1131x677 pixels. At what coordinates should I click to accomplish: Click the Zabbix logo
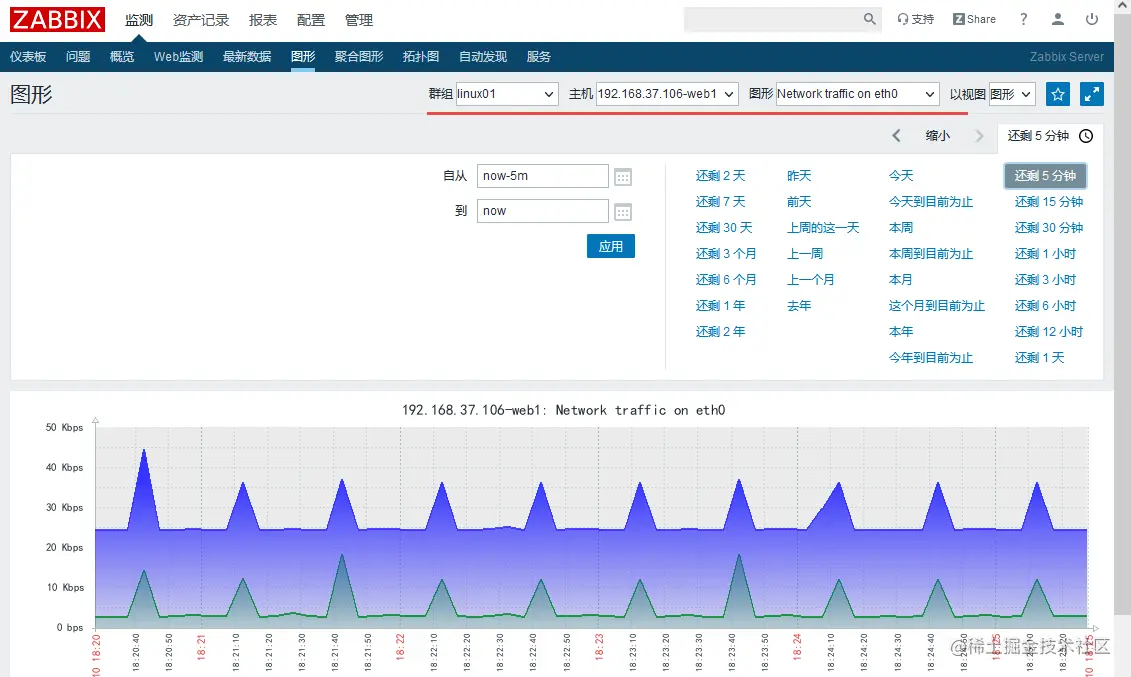pos(57,19)
